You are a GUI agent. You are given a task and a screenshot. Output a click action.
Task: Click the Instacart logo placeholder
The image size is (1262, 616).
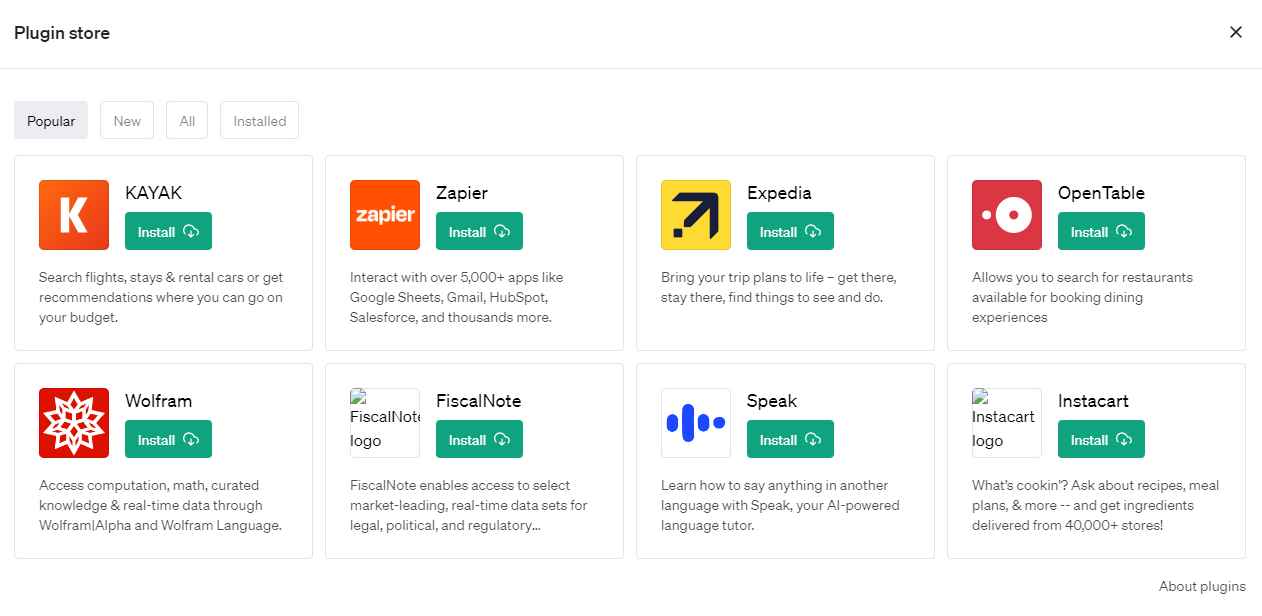coord(1006,422)
